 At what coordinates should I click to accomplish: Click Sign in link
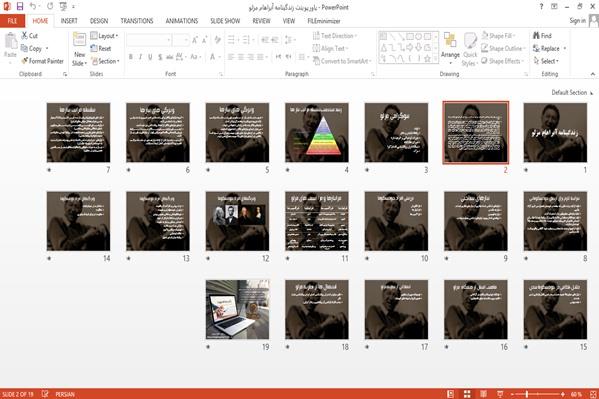point(577,21)
